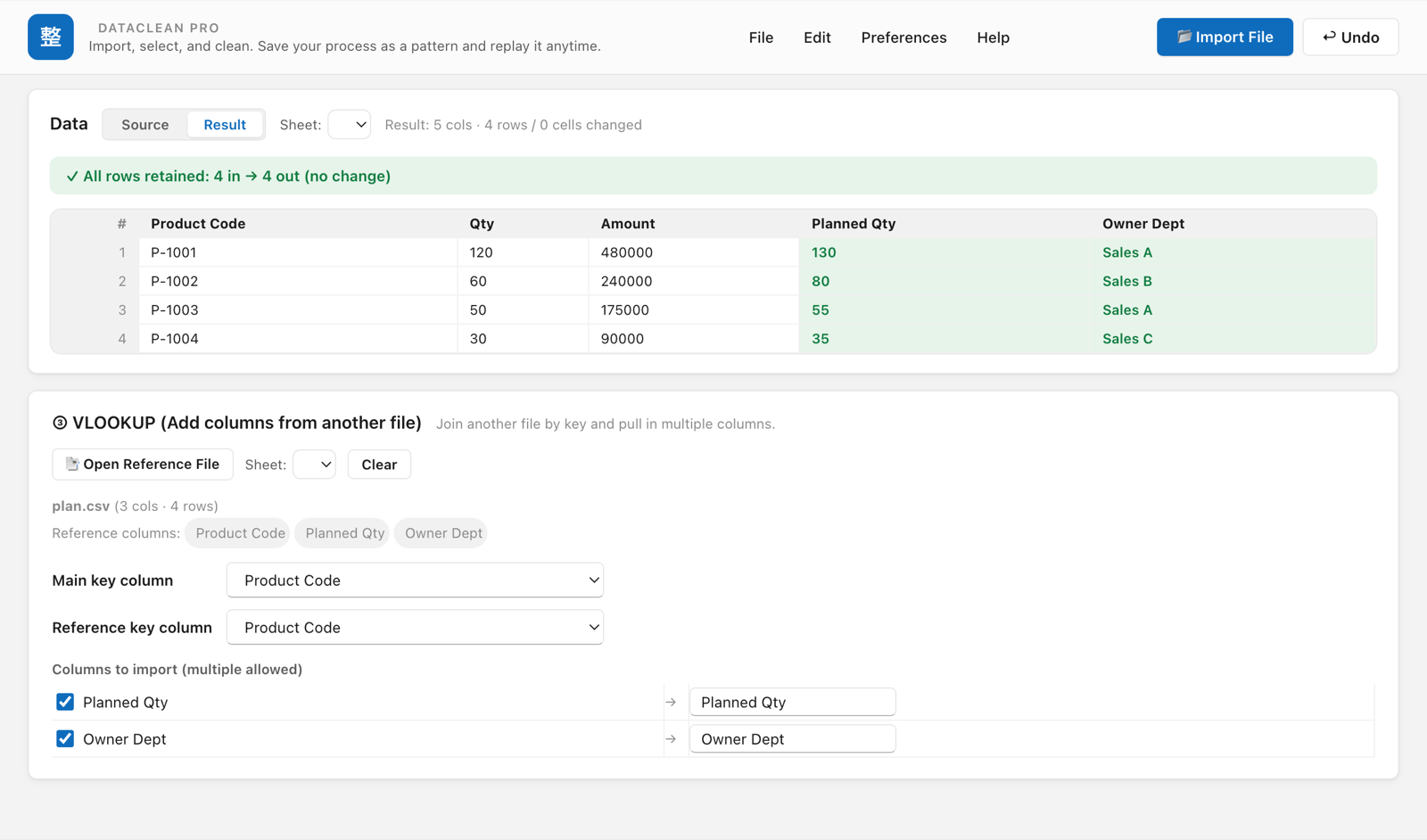Click the Amount value 480000
This screenshot has width=1427, height=840.
(x=627, y=252)
